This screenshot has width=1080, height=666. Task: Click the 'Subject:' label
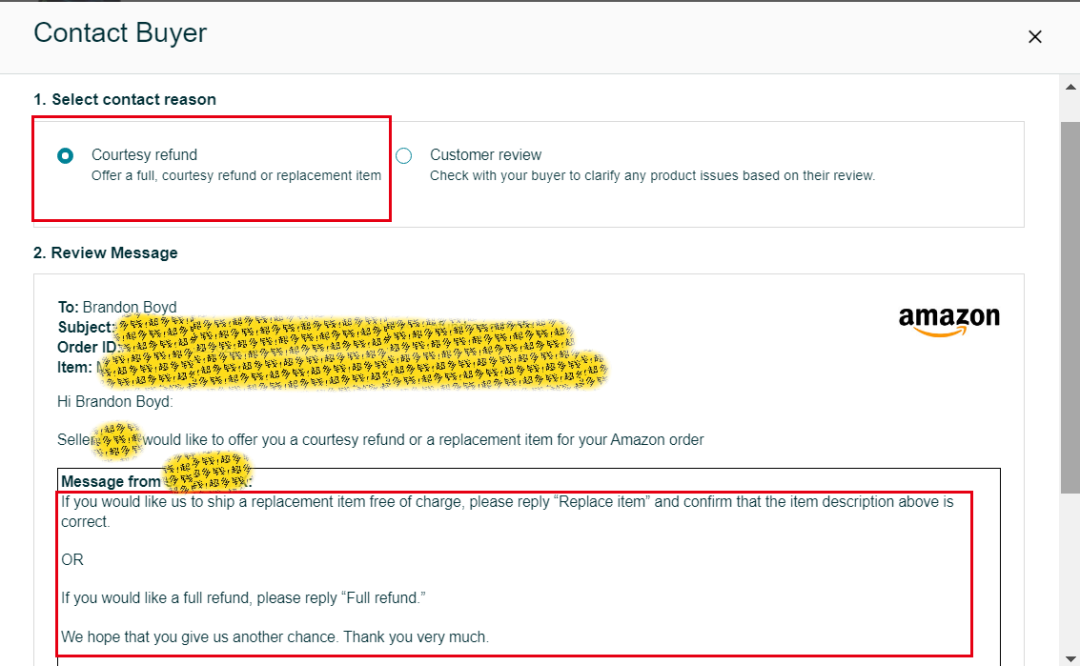85,327
